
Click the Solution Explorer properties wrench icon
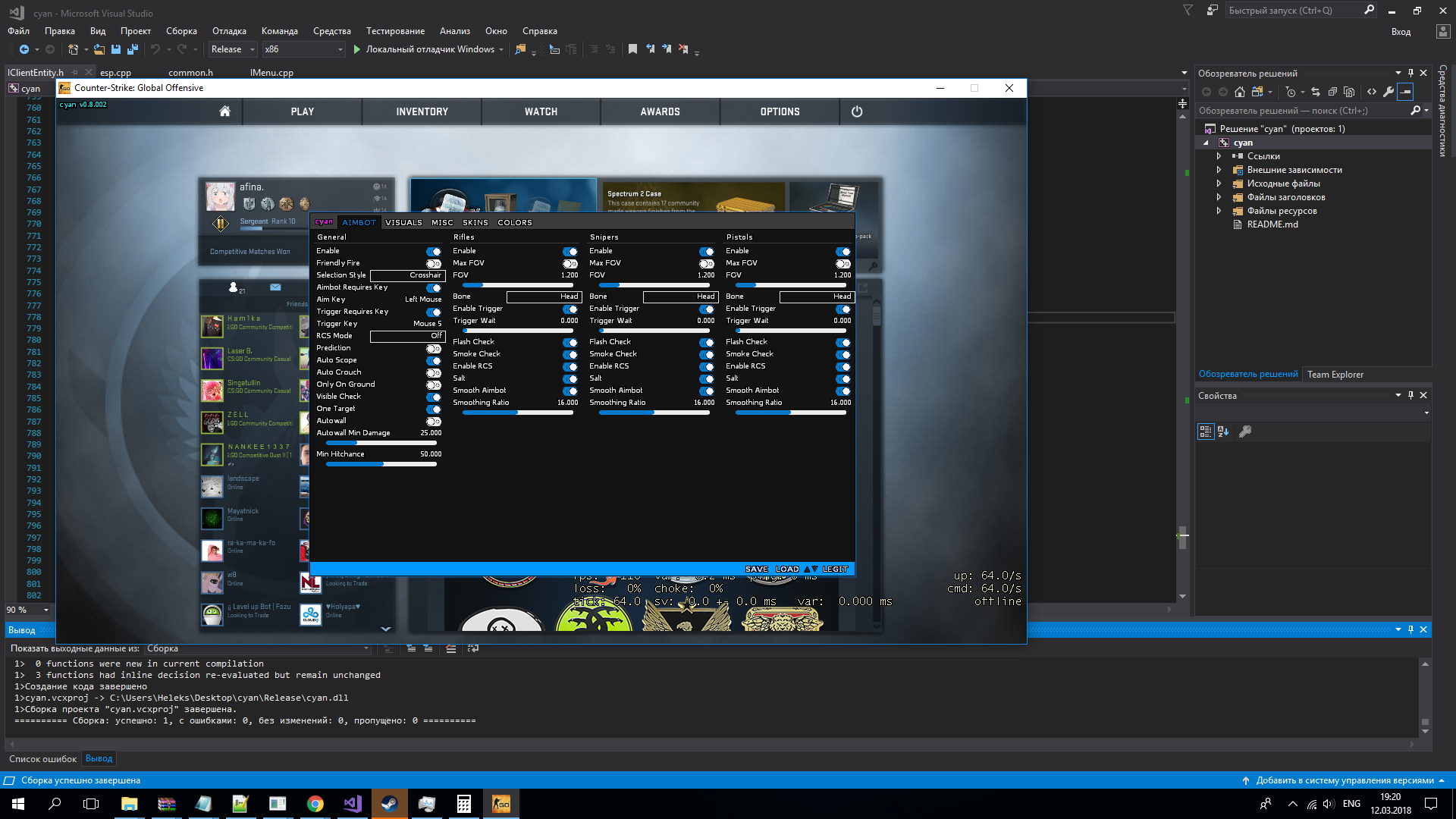1388,92
